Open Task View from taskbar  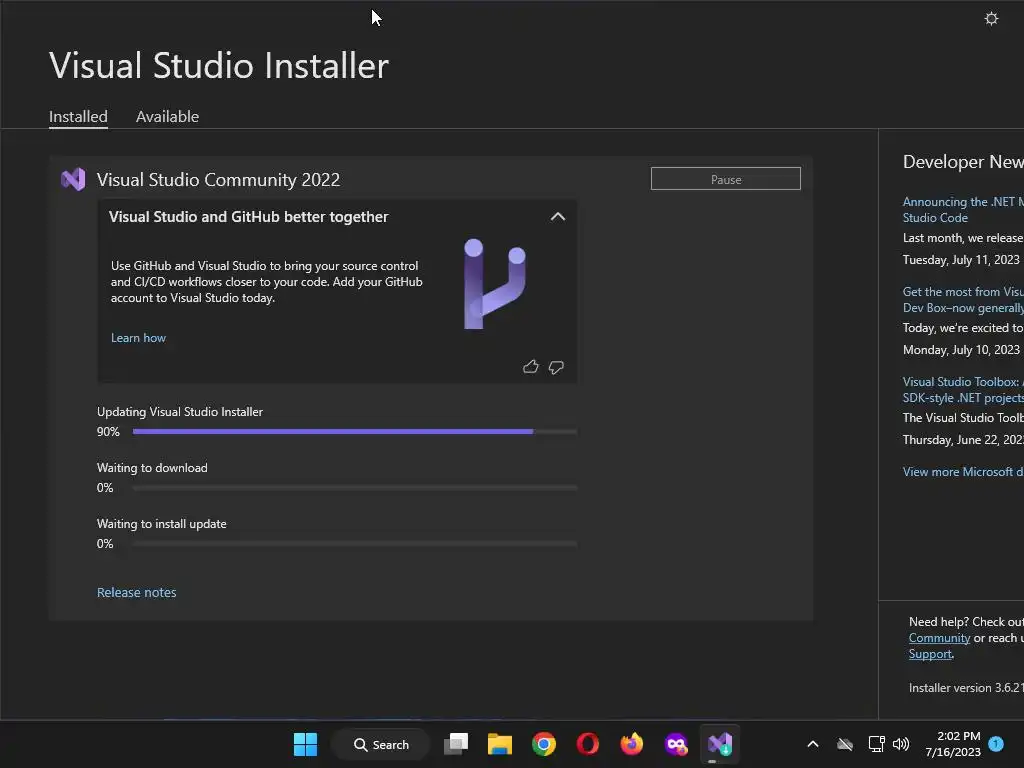[456, 744]
